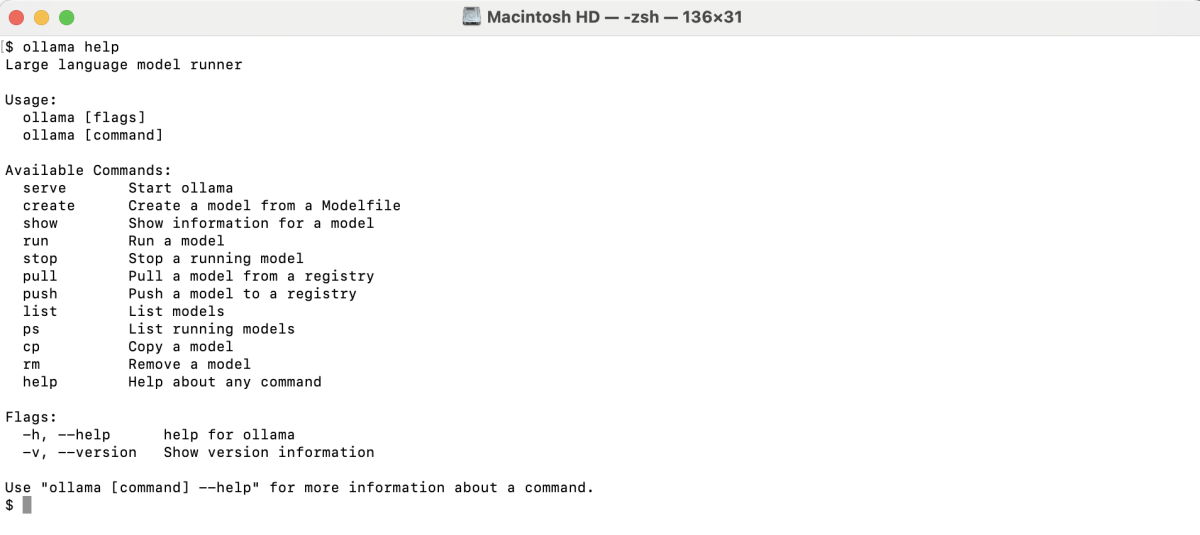Screen dimensions: 1200x535
Task: Click the "-h, --help" flag text
Action: pyautogui.click(x=67, y=435)
